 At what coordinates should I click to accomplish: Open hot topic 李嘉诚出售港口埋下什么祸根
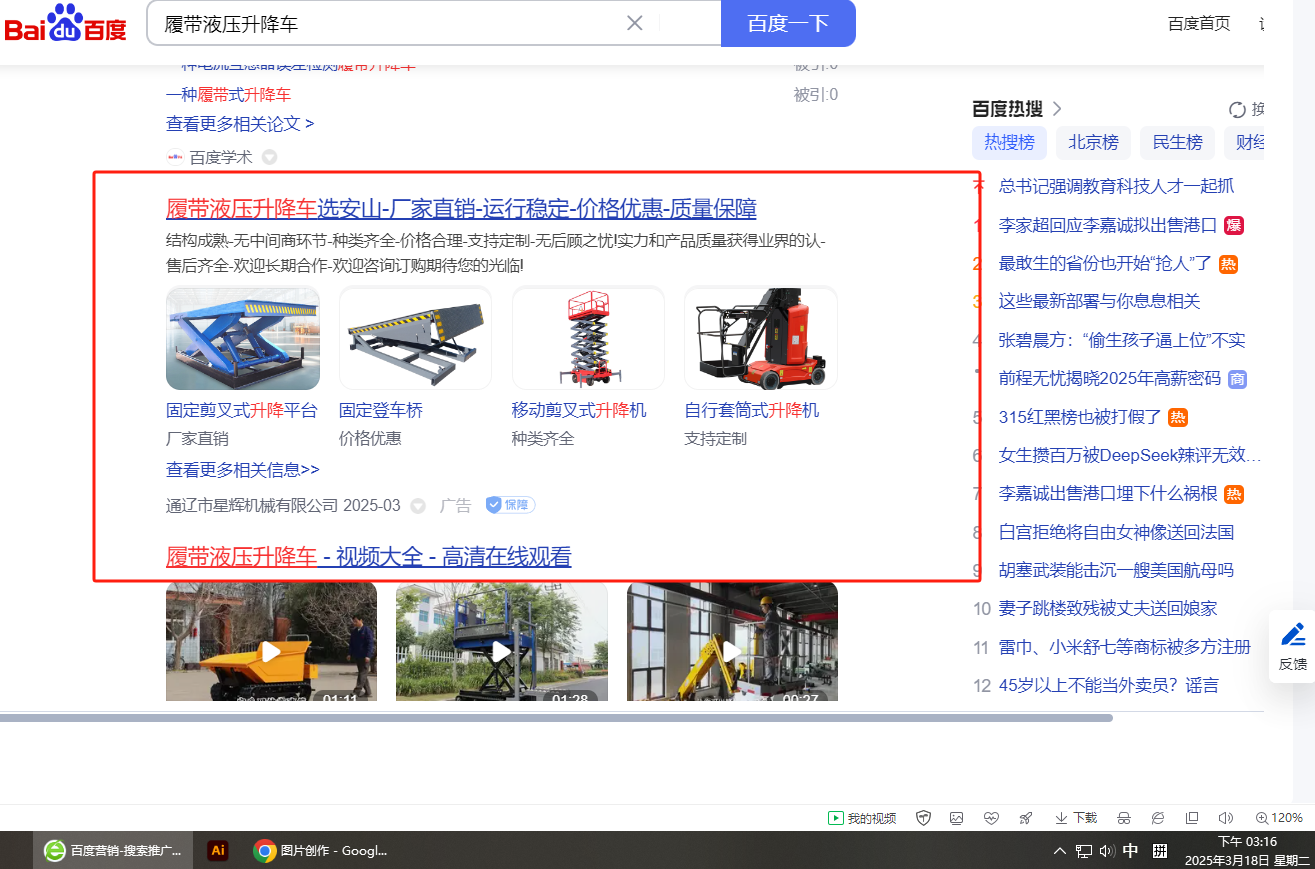(1108, 494)
